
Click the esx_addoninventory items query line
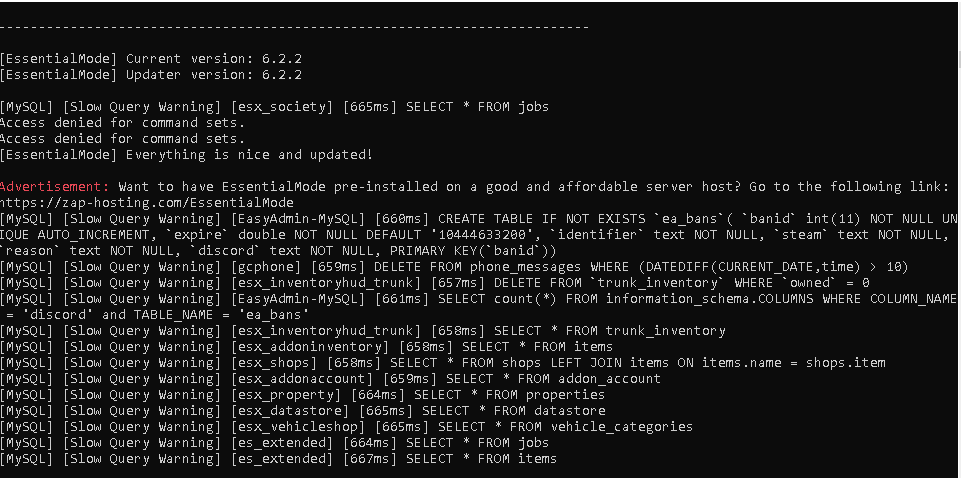tap(306, 347)
